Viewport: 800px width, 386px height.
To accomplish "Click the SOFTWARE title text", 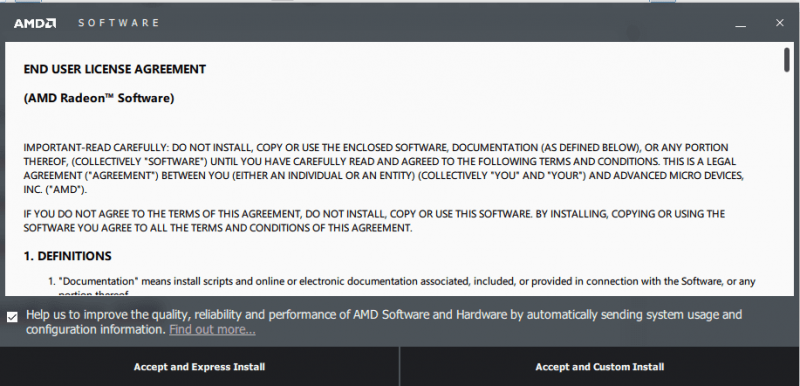I will (118, 23).
